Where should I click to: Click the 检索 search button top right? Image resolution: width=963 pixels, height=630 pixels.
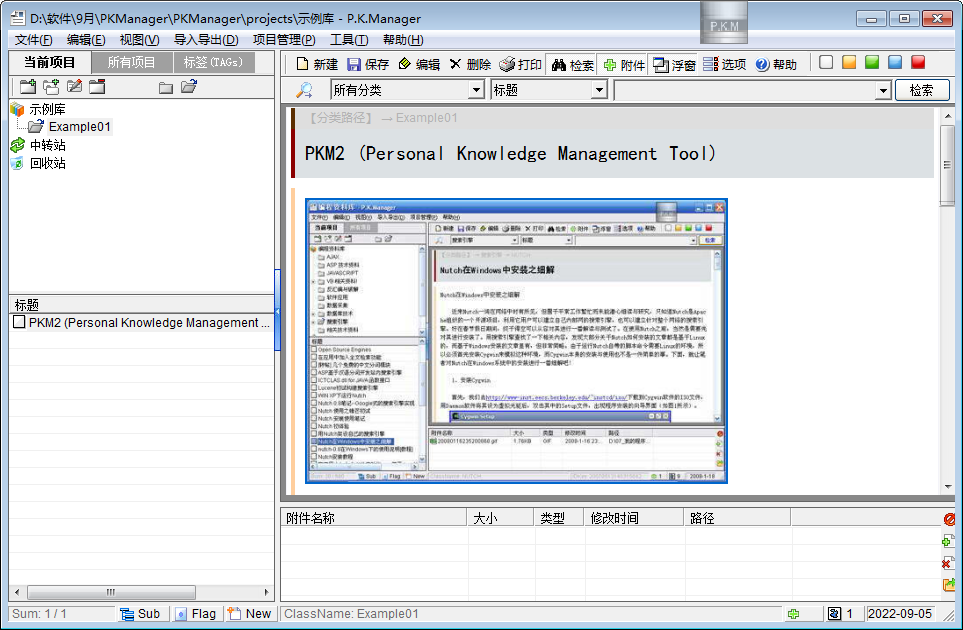921,89
